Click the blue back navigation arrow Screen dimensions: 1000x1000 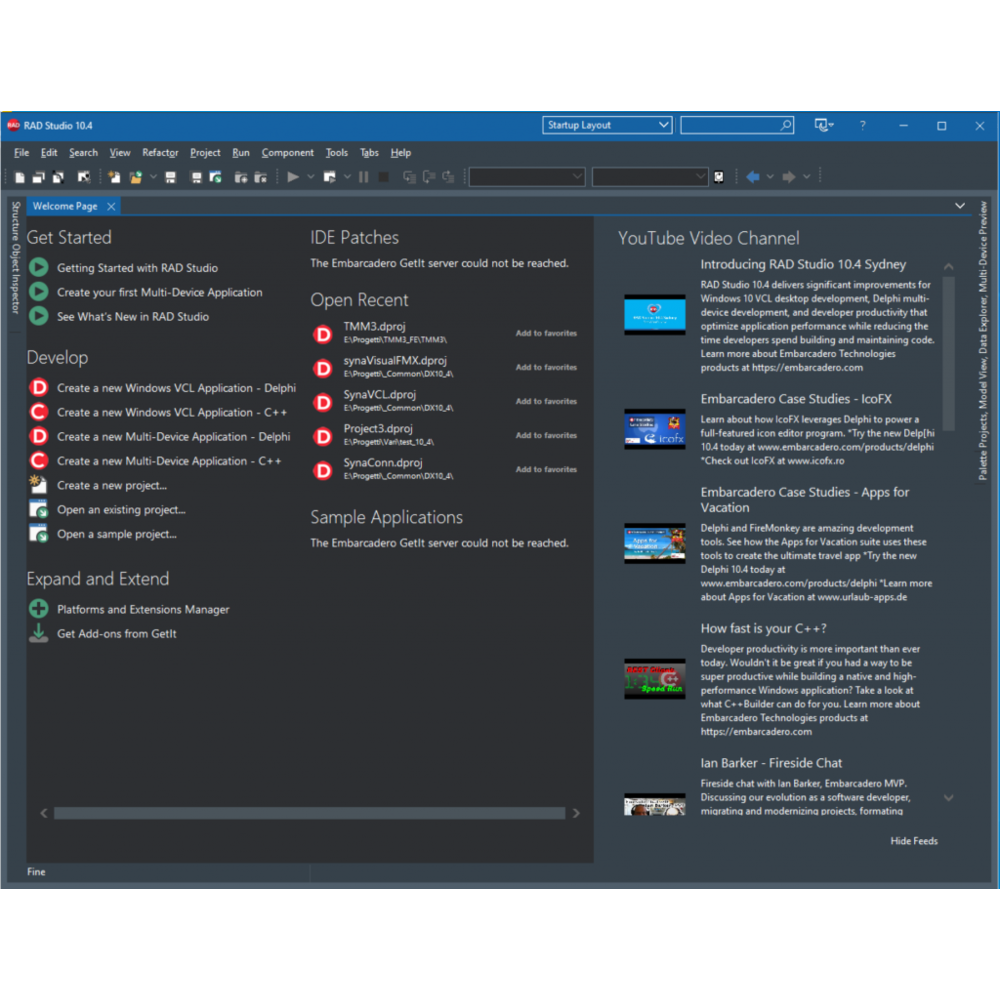click(753, 177)
